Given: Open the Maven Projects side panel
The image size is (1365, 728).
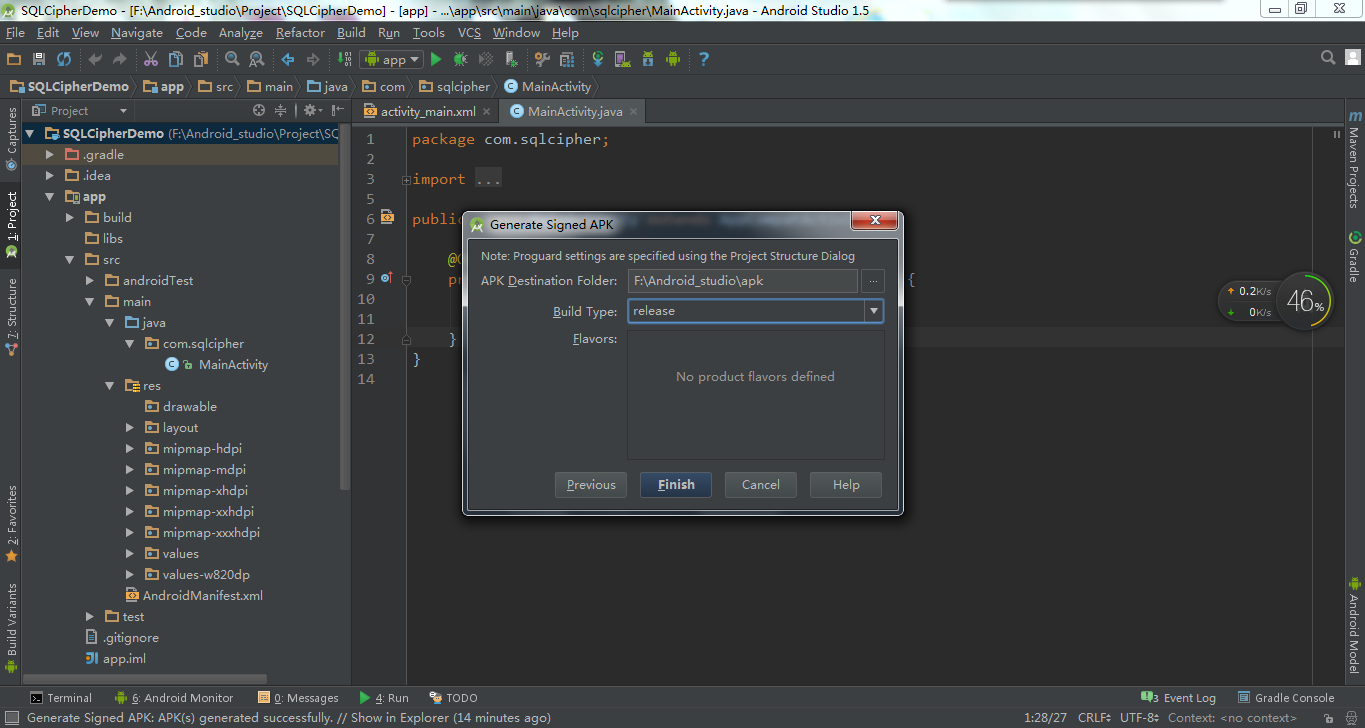Looking at the screenshot, I should [1354, 160].
